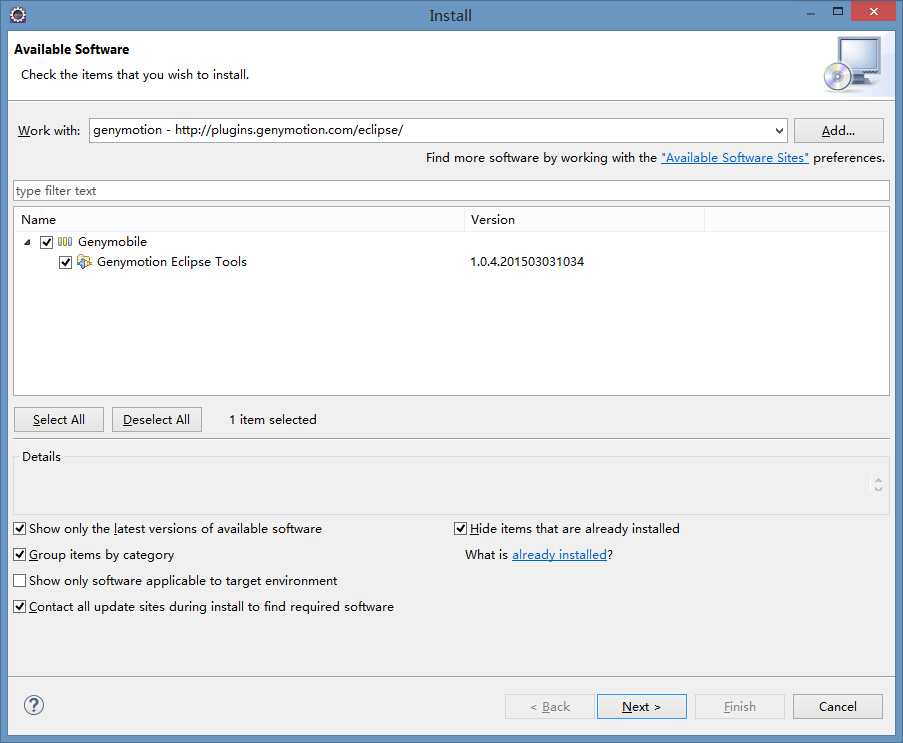Viewport: 903px width, 743px height.
Task: Toggle Show only the latest versions checkbox
Action: [x=20, y=529]
